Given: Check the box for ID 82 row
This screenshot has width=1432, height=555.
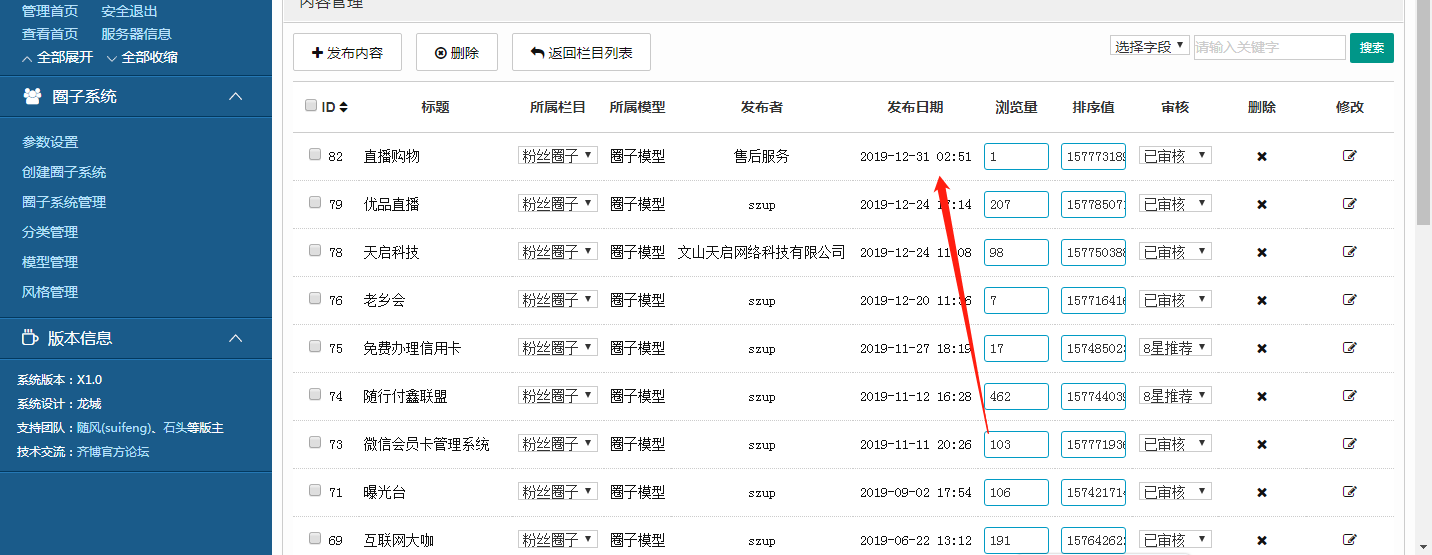Looking at the screenshot, I should [315, 155].
